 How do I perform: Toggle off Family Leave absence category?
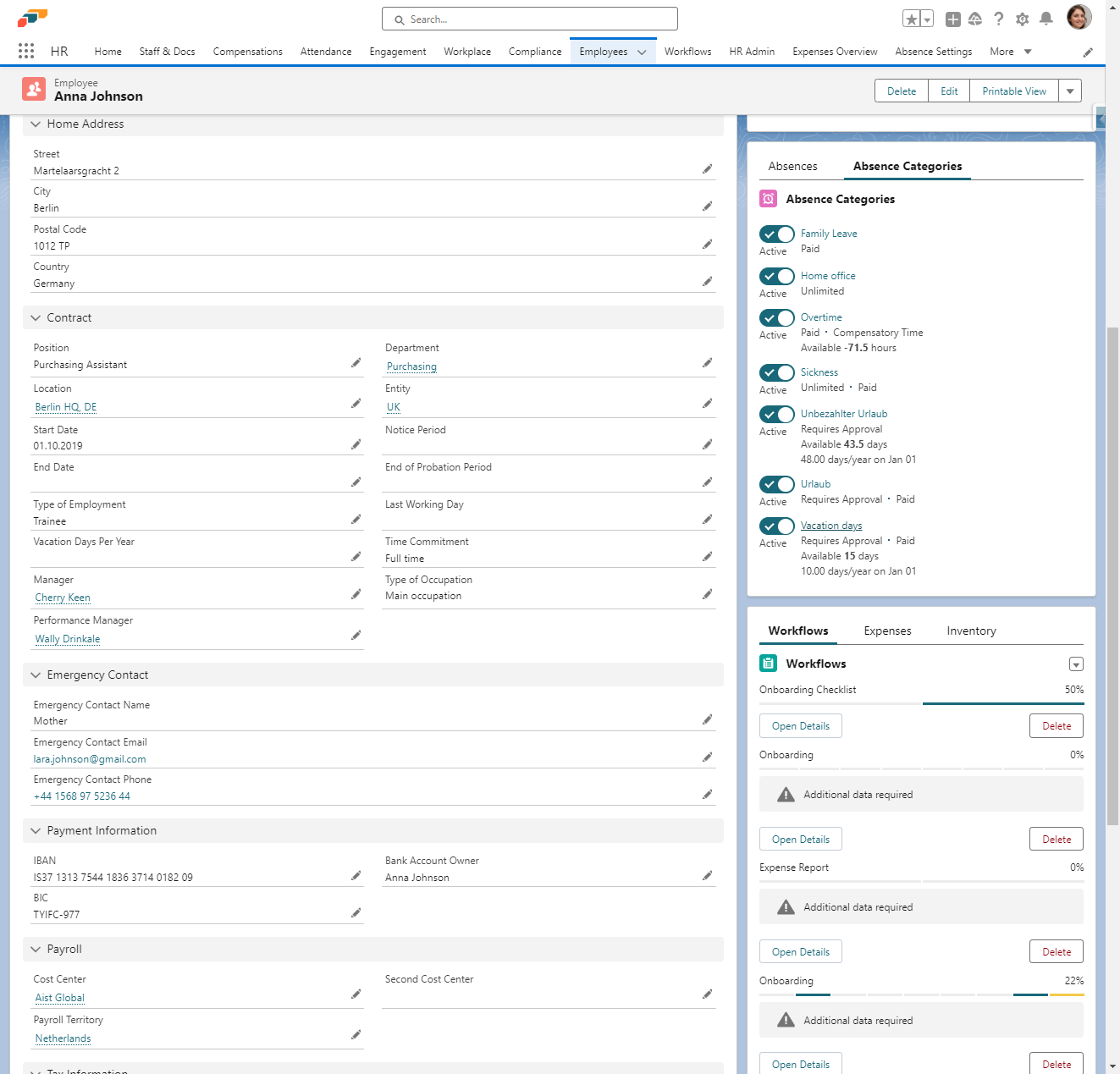coord(776,234)
